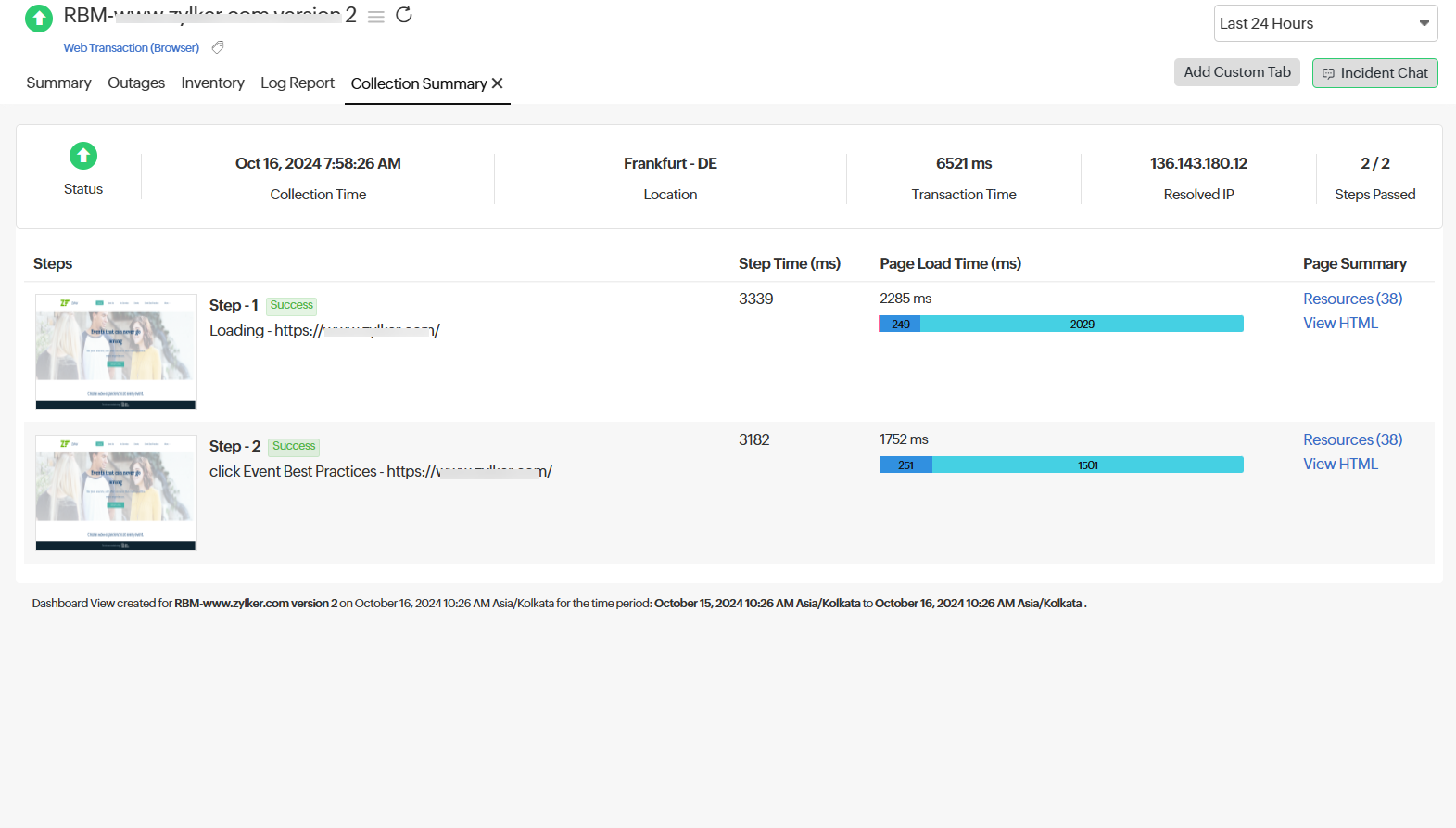Open the Outages tab
The width and height of the screenshot is (1456, 828).
136,83
